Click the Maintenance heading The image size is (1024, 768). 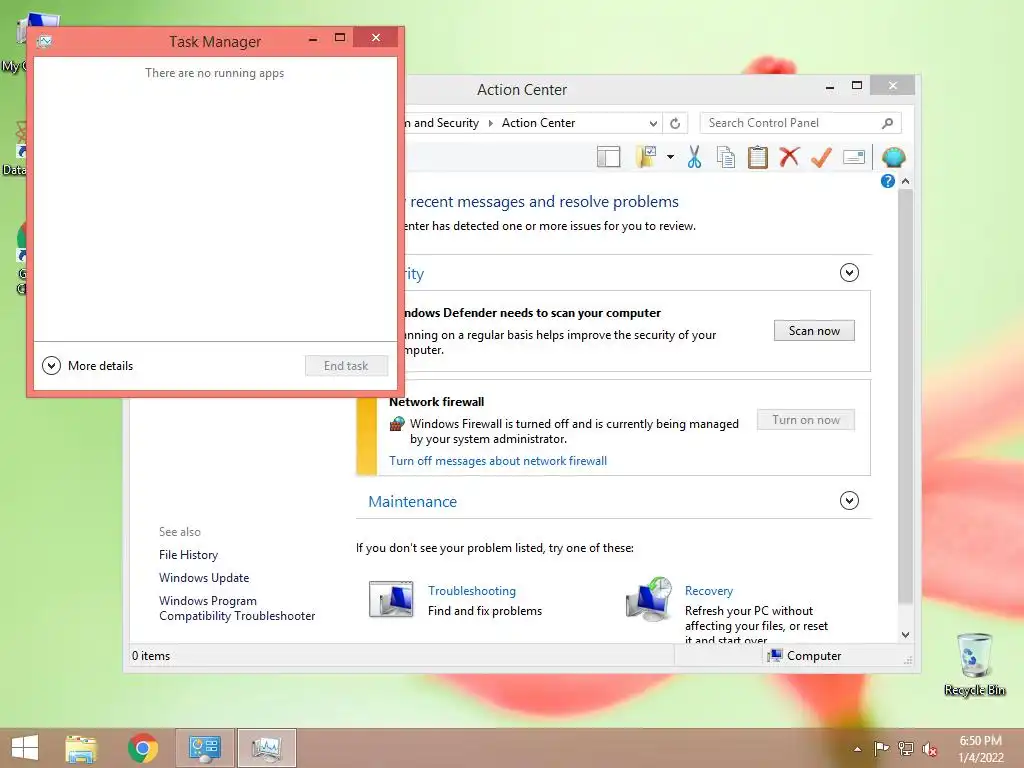[x=413, y=502]
